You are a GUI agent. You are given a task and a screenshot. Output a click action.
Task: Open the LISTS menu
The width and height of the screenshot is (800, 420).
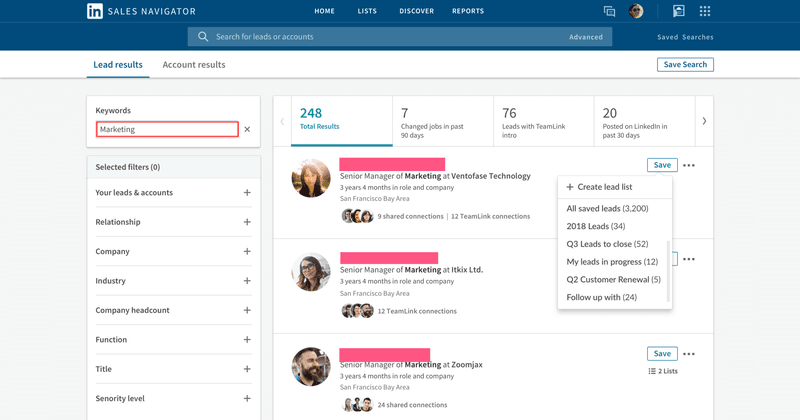367,11
